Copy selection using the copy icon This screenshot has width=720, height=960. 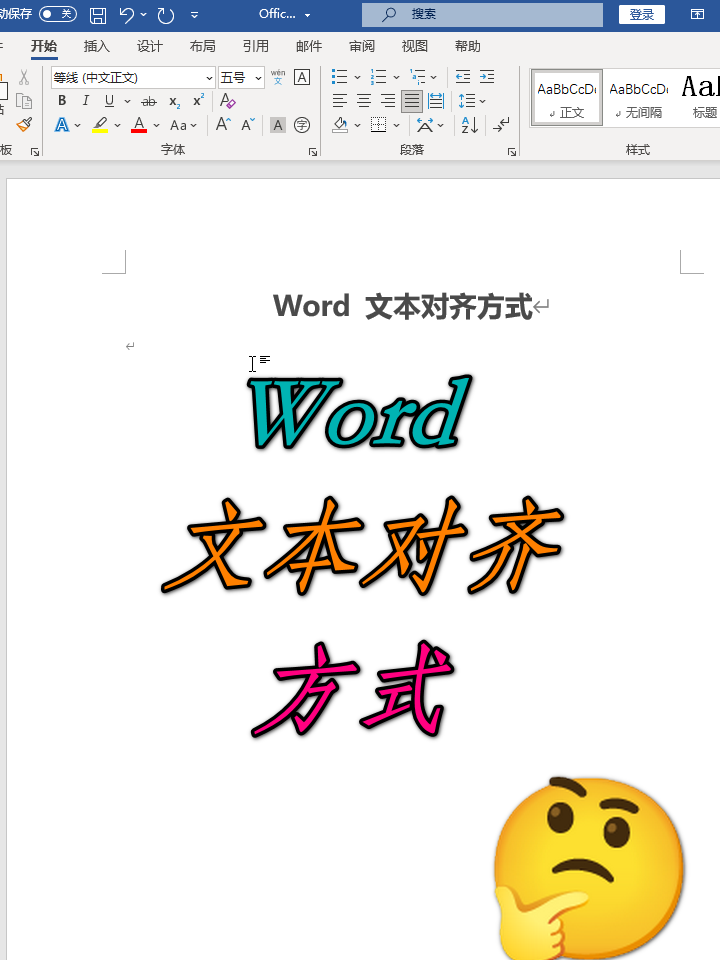coord(24,101)
